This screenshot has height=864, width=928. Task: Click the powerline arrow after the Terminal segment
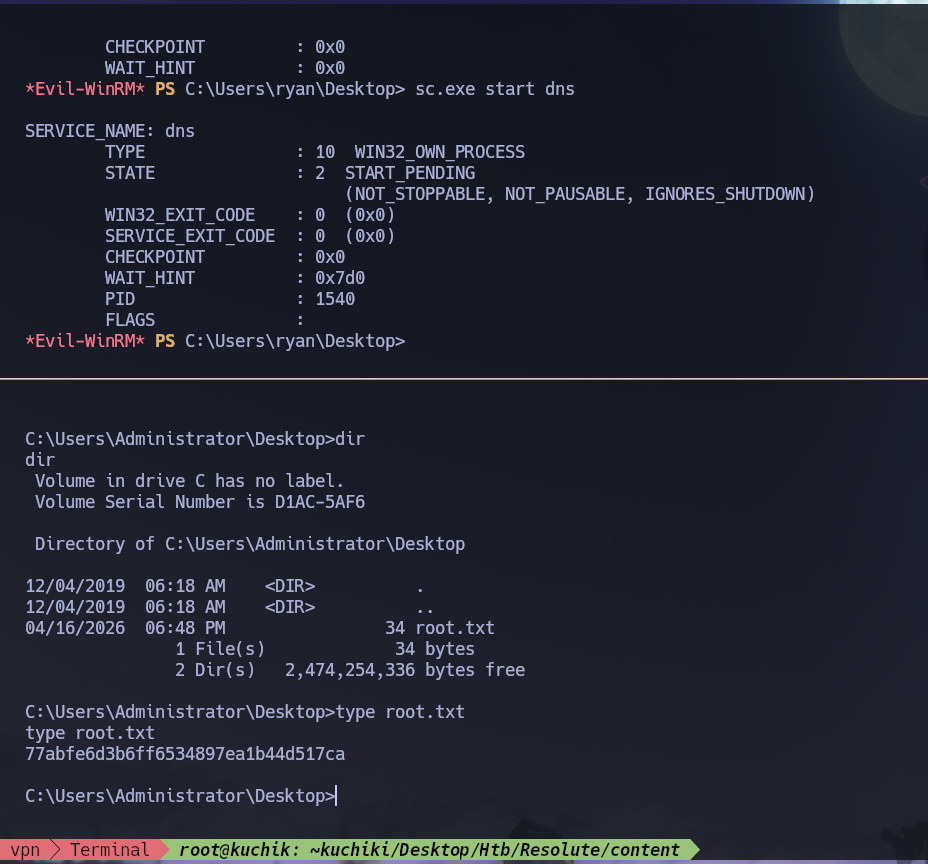(163, 849)
